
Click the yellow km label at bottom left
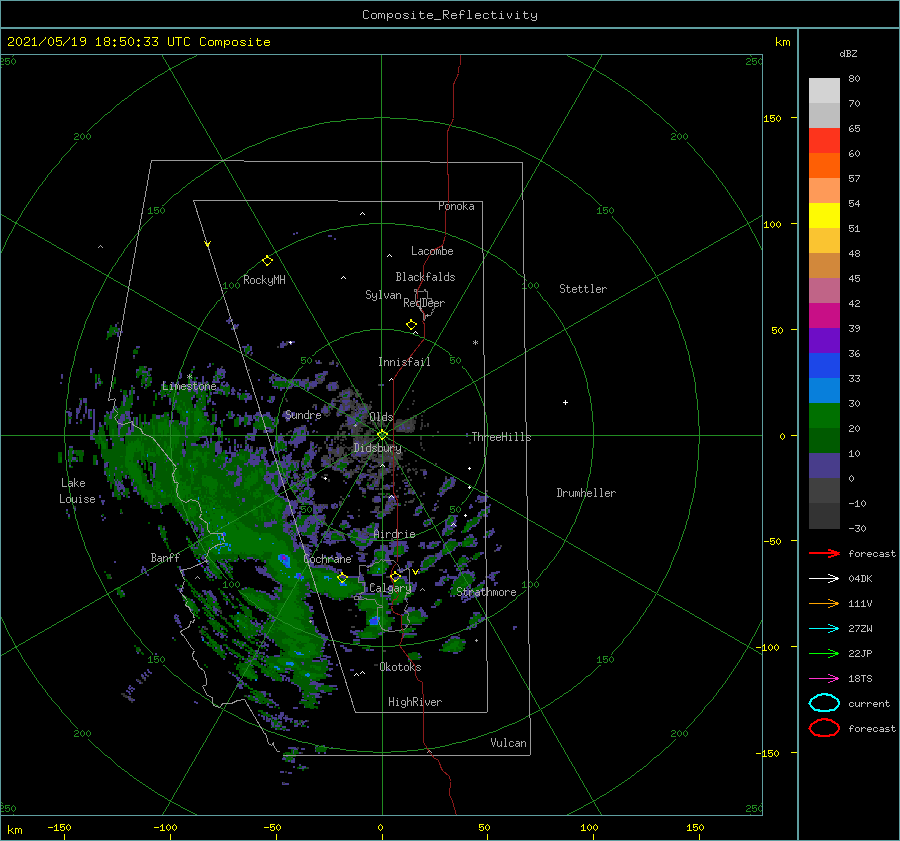pos(14,830)
